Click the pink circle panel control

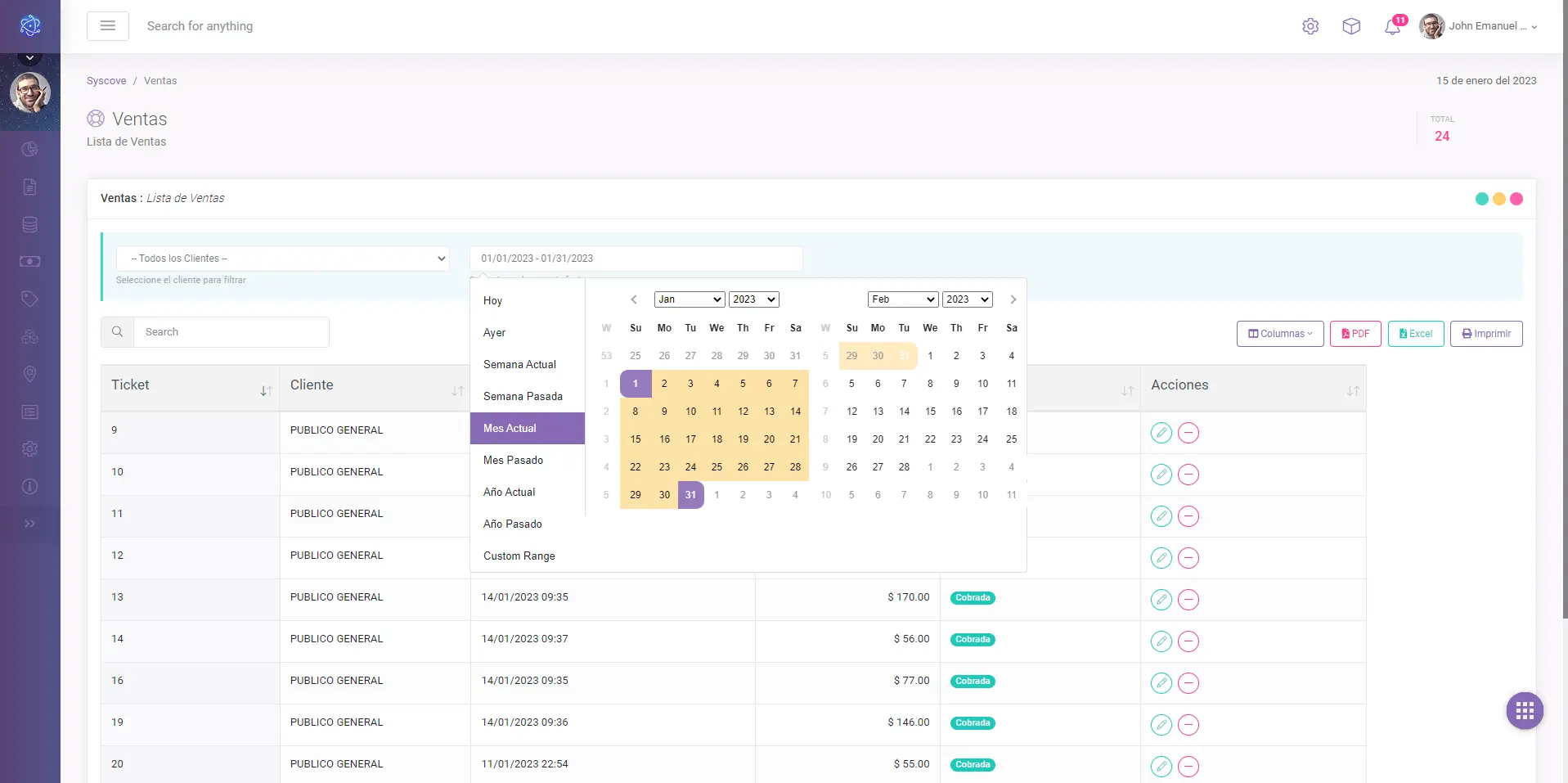click(x=1516, y=199)
